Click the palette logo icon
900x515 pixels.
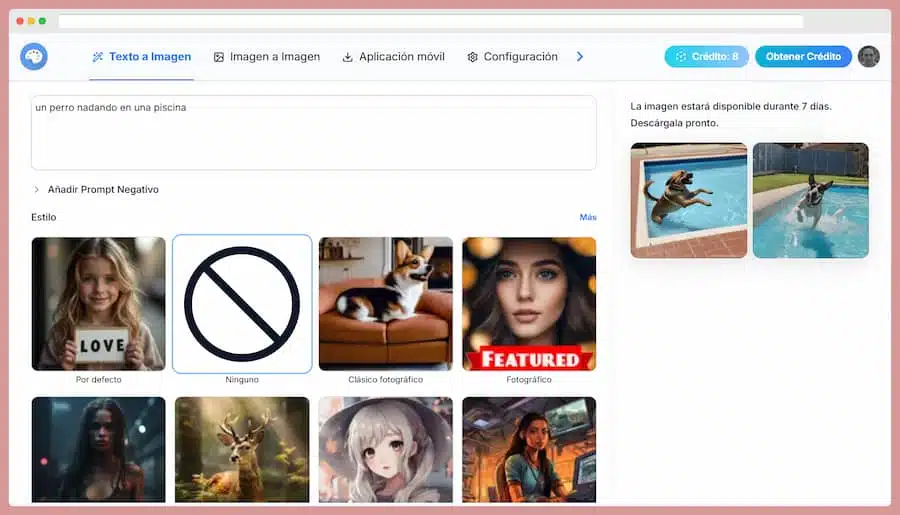coord(34,57)
